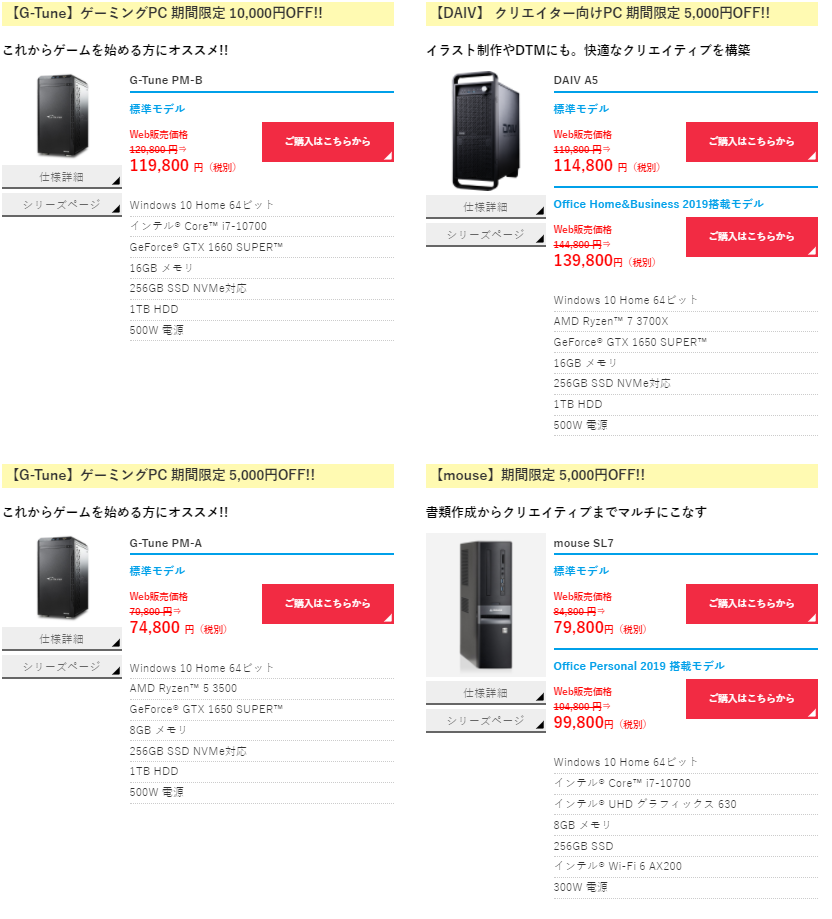
Task: Click the G-Tune PM-A tower PC image
Action: coord(62,578)
